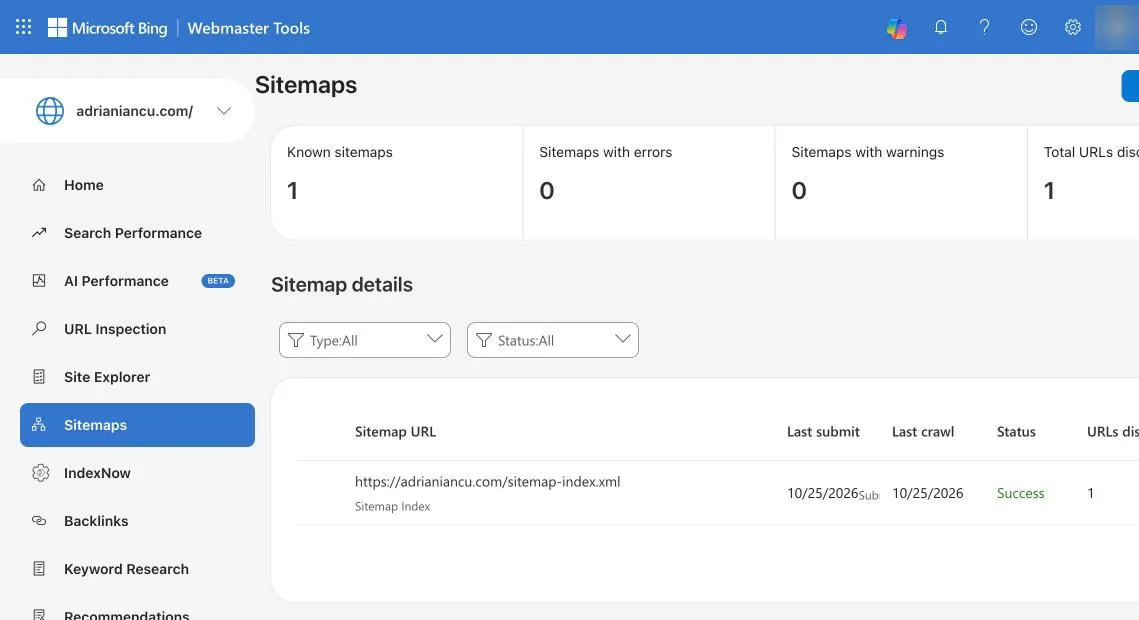Click the BETA badge

tap(218, 281)
